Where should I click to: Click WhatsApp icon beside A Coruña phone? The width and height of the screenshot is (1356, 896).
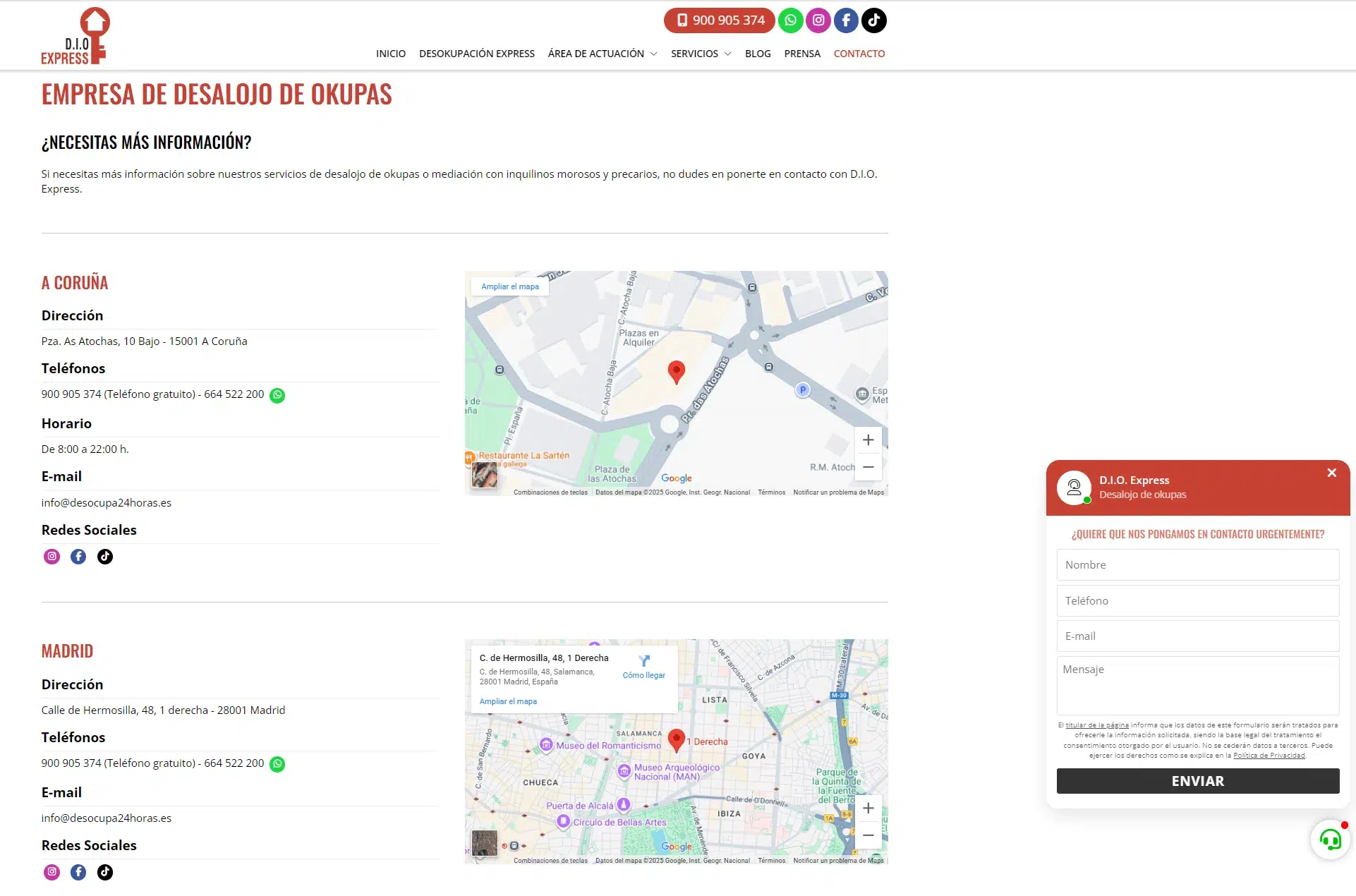click(x=278, y=395)
